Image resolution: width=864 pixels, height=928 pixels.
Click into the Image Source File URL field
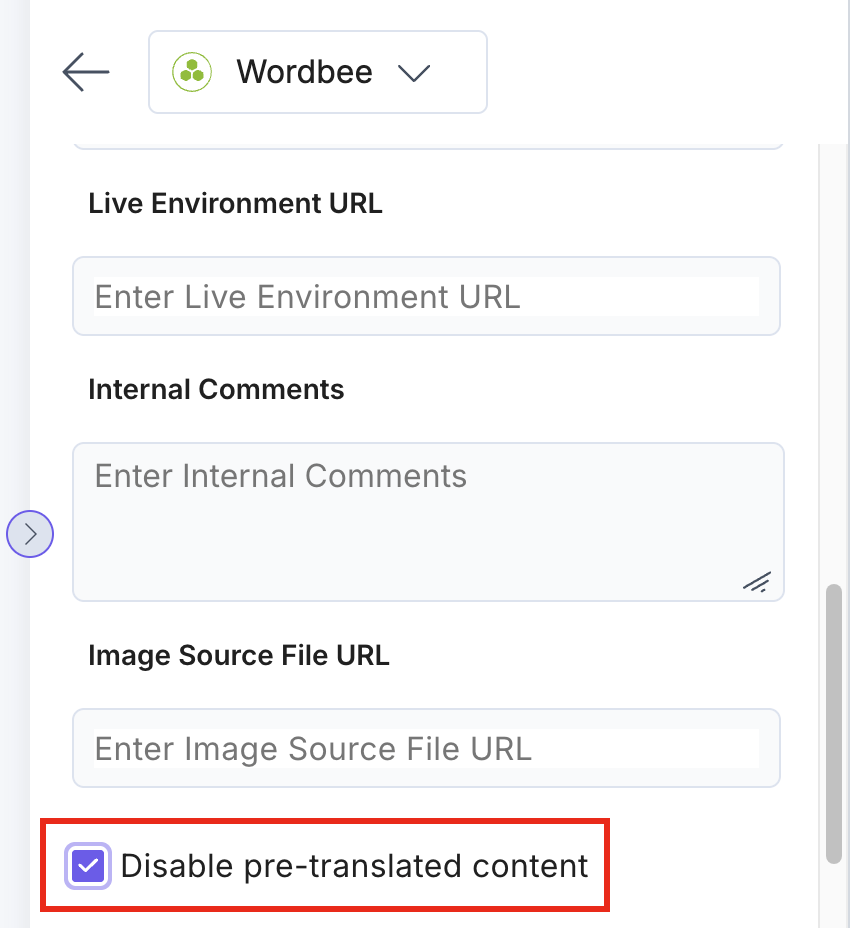pyautogui.click(x=426, y=748)
